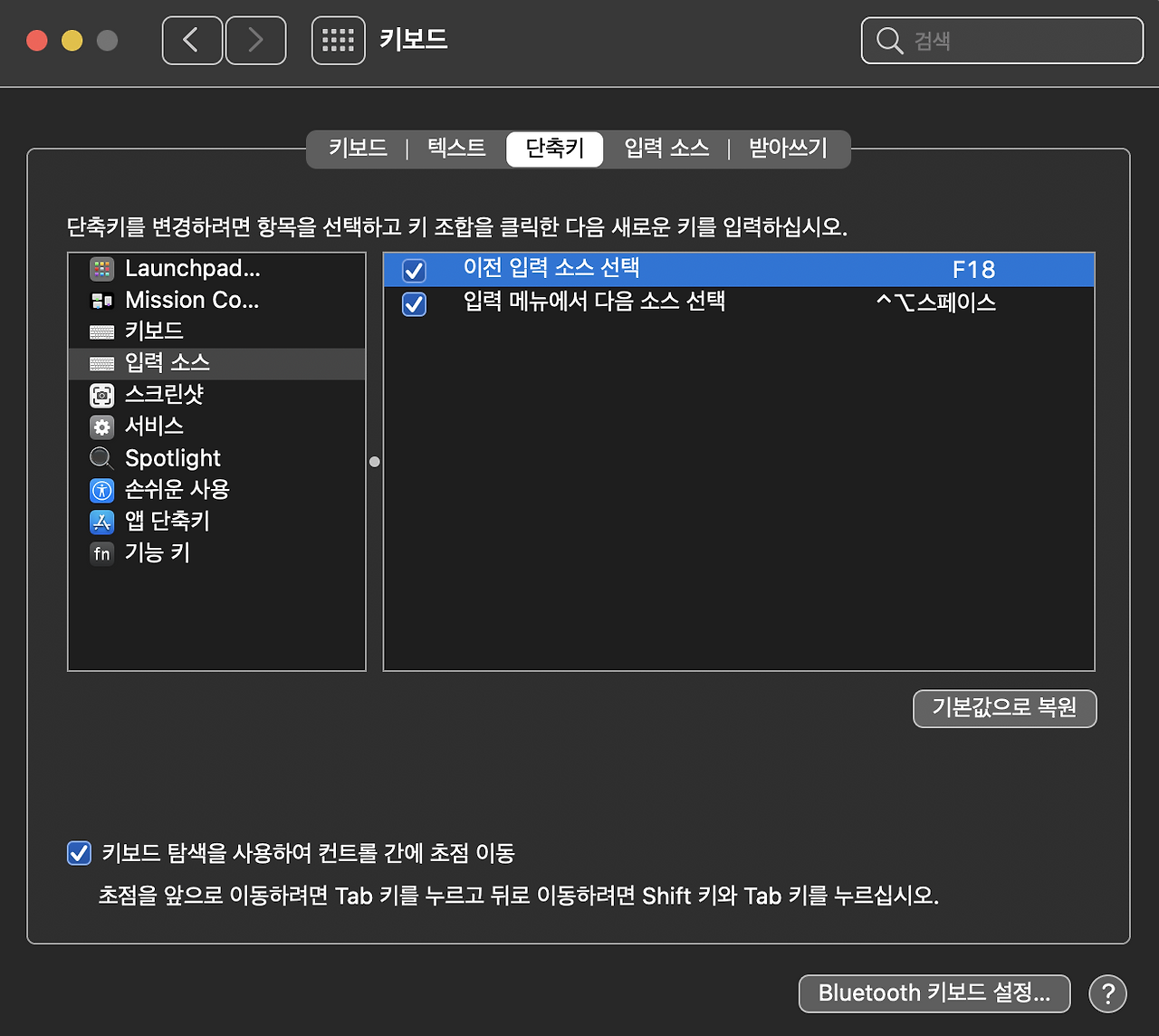Click the back navigation arrow
This screenshot has height=1036, width=1159.
click(x=192, y=40)
